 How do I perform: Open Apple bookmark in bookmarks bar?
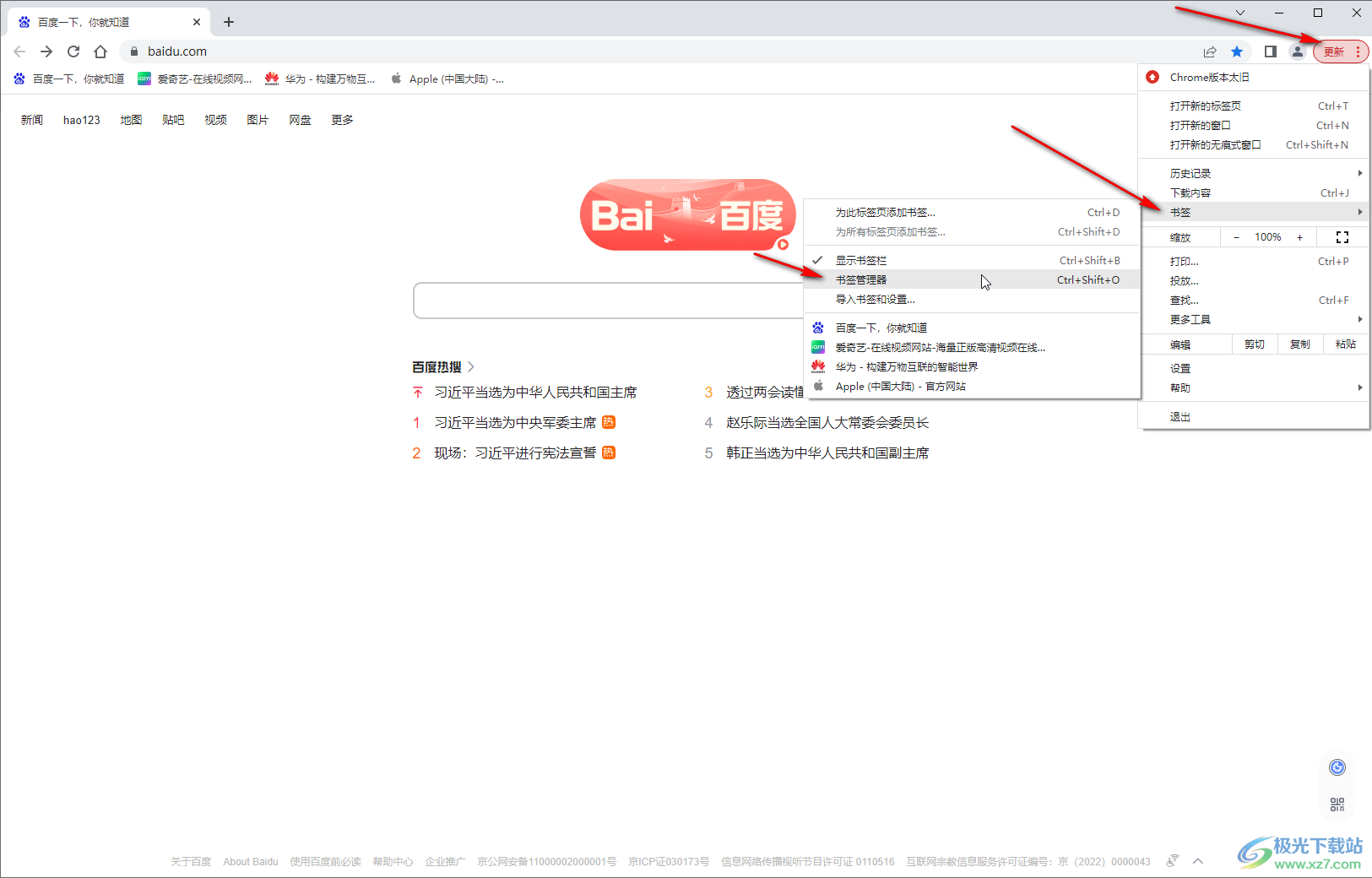click(x=447, y=79)
